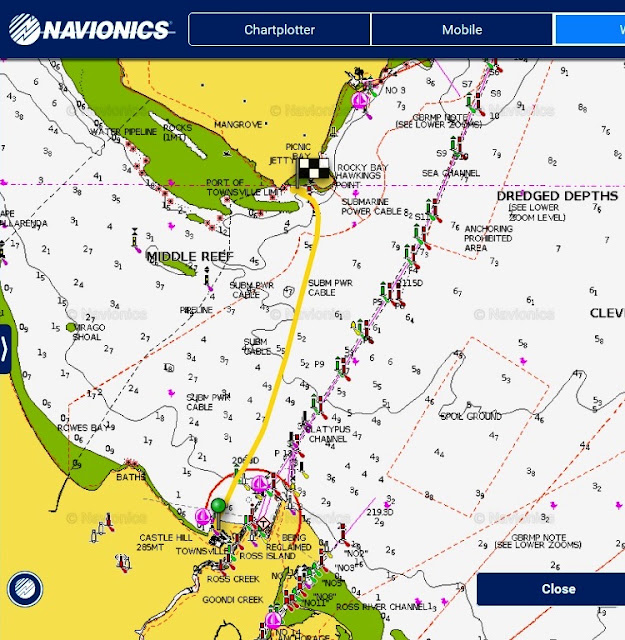This screenshot has width=625, height=640.
Task: Click the ROSS CREEK label
Action: tap(233, 579)
